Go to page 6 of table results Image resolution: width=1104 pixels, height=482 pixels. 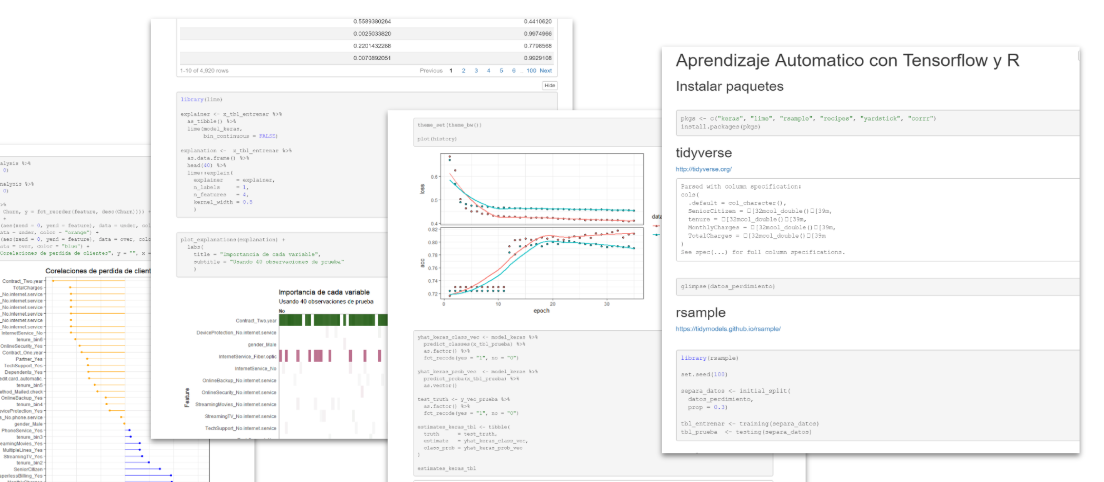[514, 70]
